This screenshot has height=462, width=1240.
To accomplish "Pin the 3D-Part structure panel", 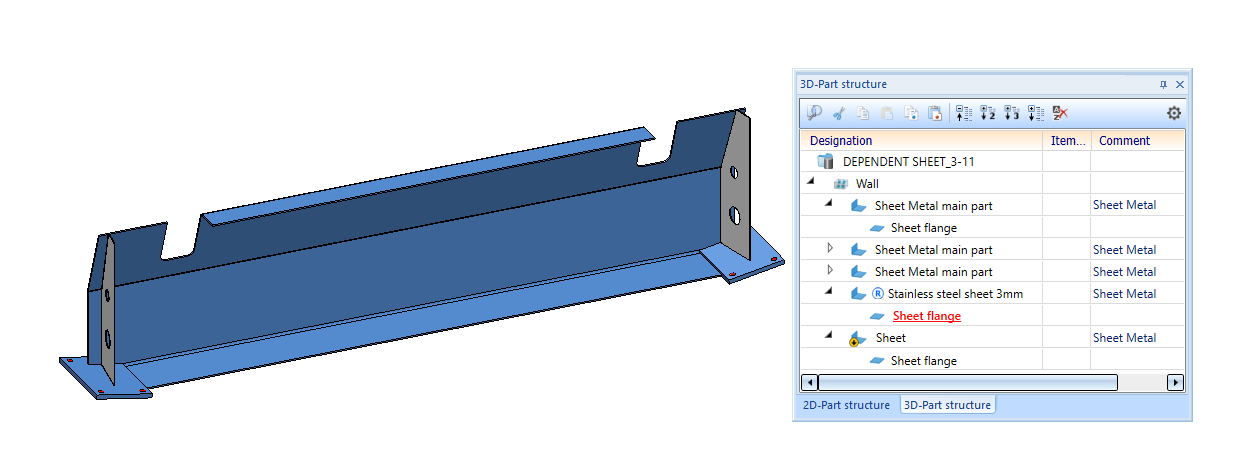I will point(1163,85).
